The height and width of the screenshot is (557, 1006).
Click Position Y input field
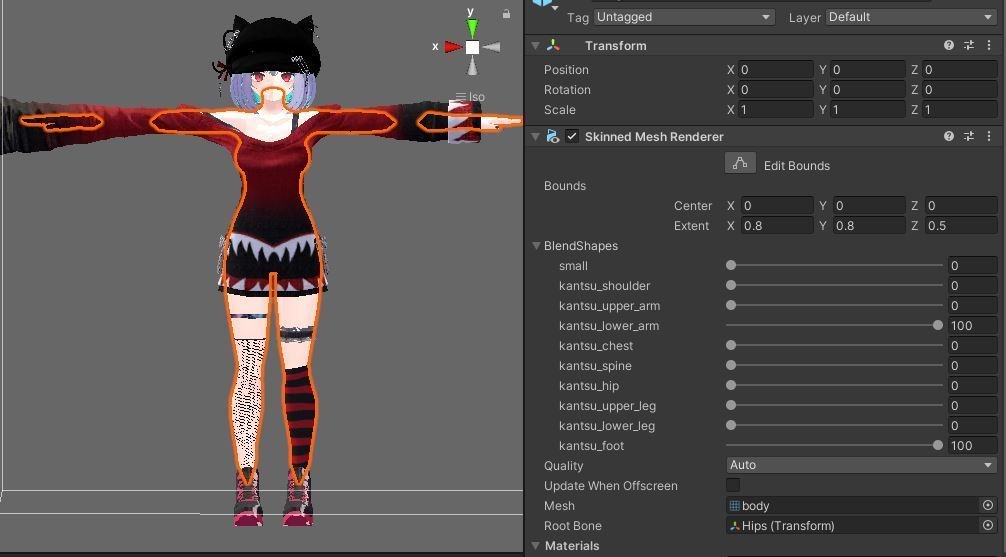[x=867, y=69]
